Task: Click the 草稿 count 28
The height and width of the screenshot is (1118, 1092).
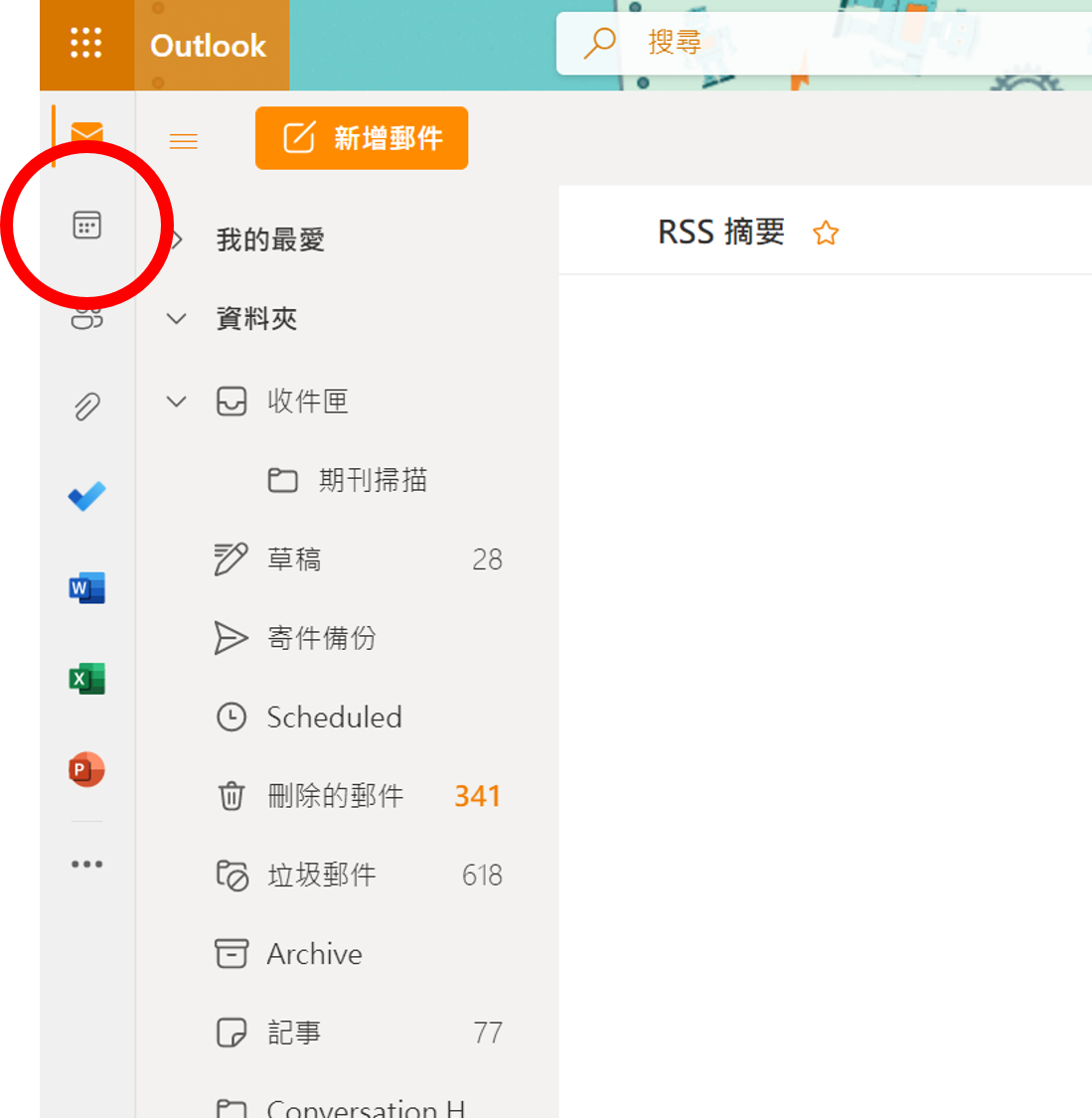Action: click(488, 559)
